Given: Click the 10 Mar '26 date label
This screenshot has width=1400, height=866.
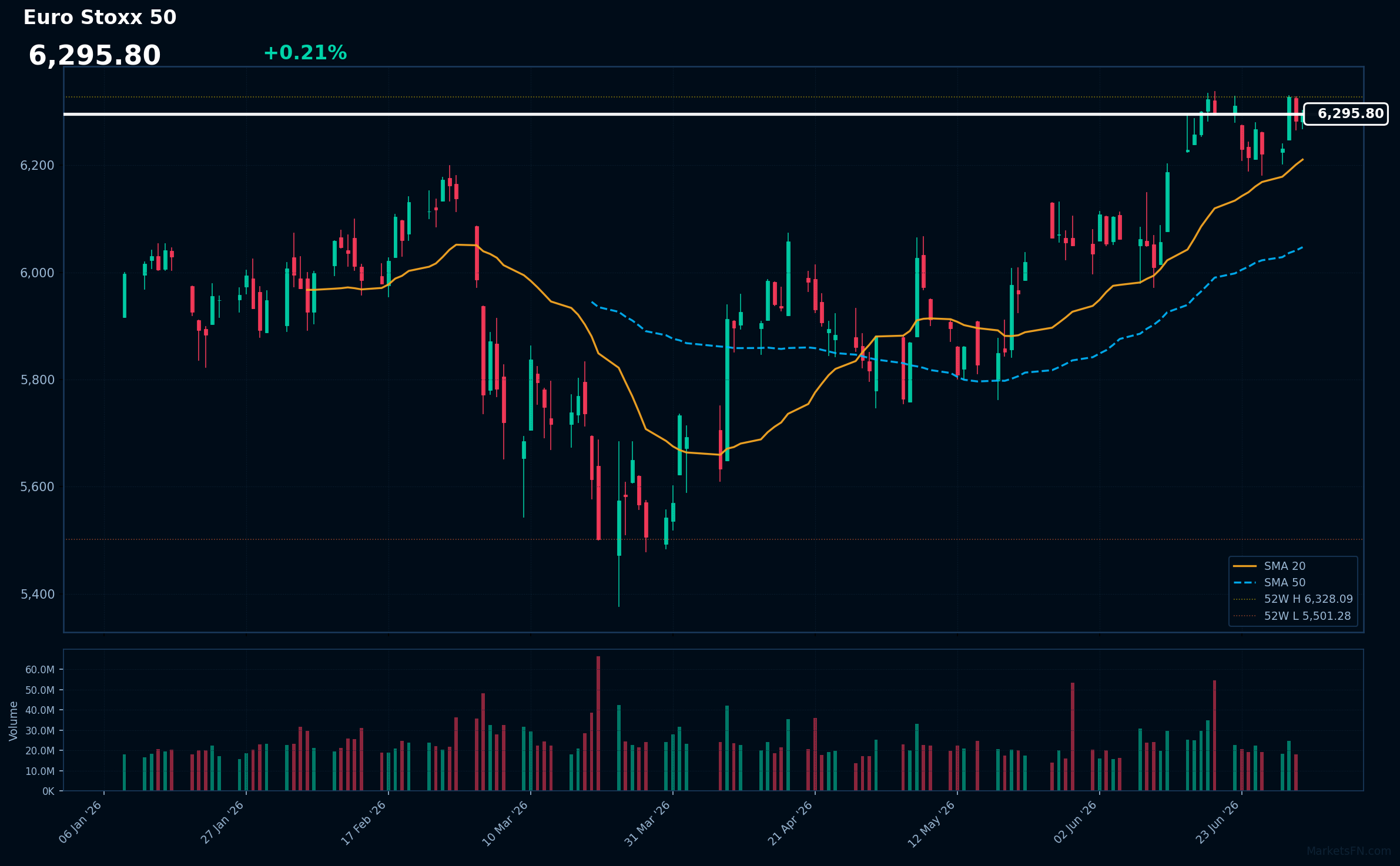Looking at the screenshot, I should coord(506,823).
